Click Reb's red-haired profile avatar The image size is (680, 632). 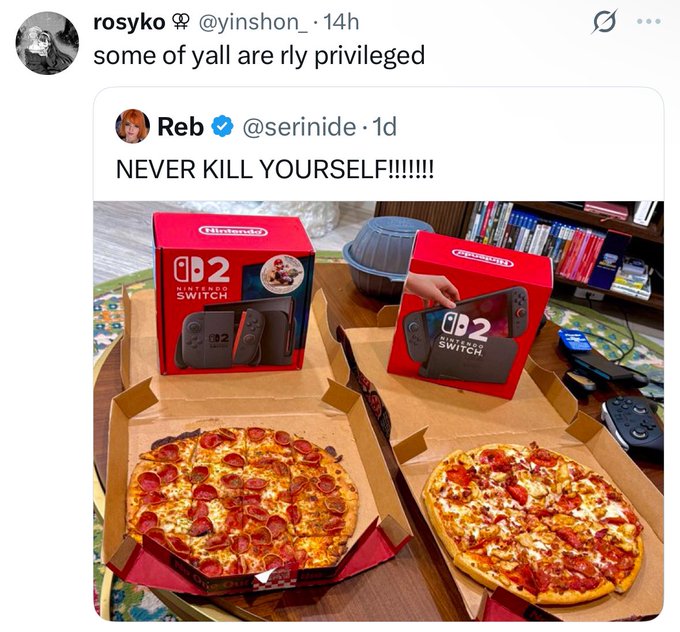pos(132,126)
